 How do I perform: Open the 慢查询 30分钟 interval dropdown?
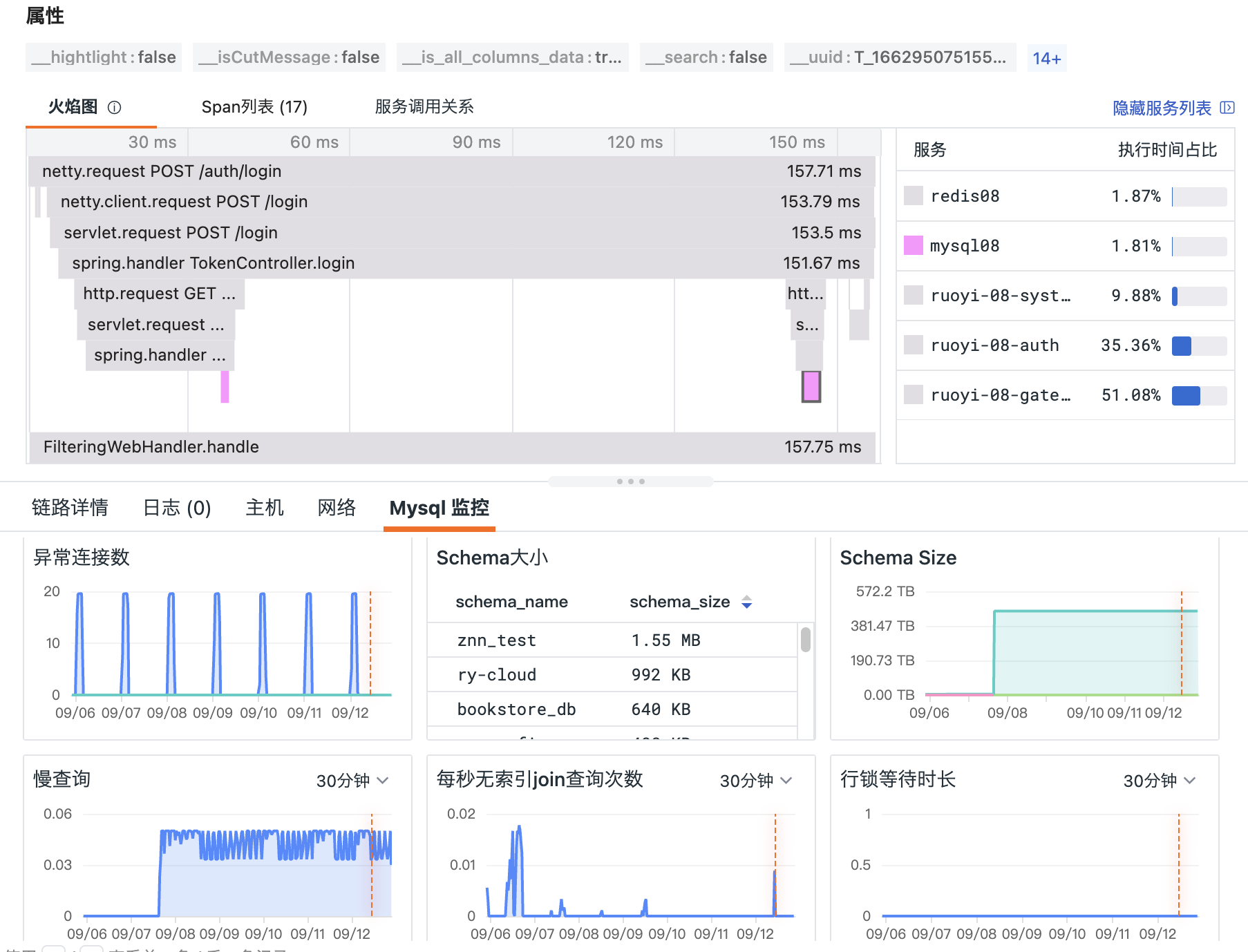352,781
